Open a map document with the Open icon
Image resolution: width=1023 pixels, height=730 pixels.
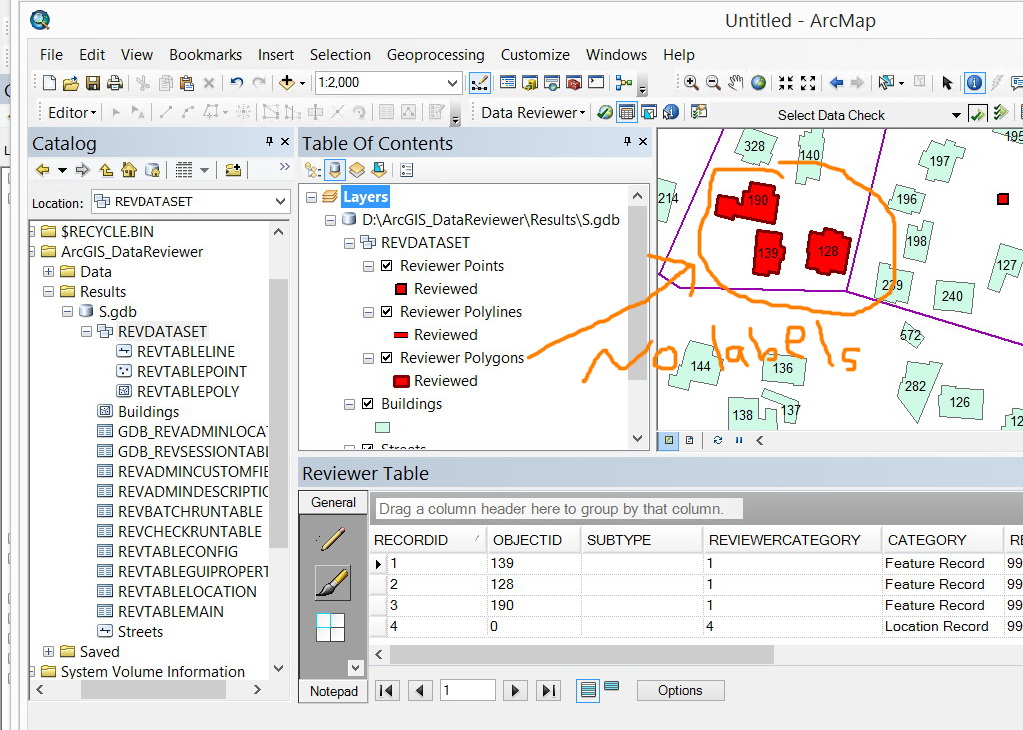coord(70,83)
